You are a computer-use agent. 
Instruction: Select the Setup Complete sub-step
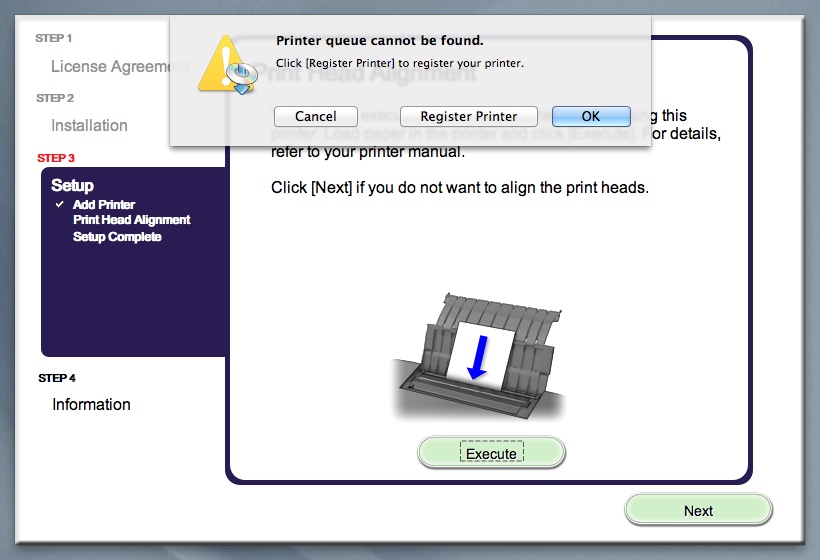[117, 237]
